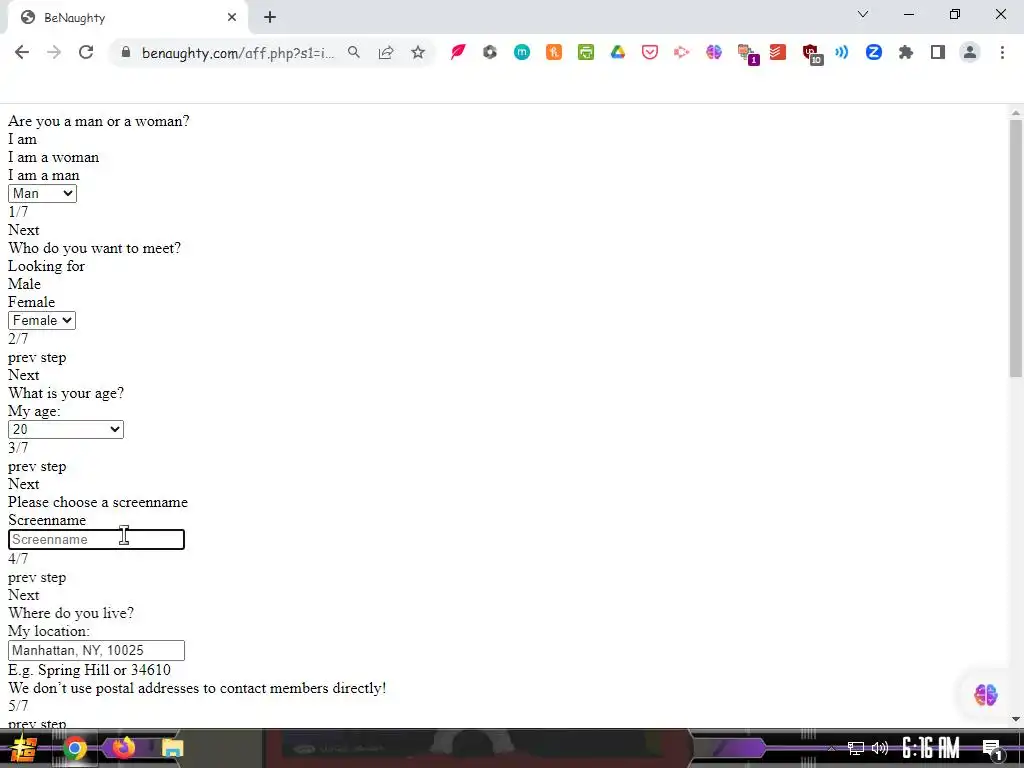Click prev step under 3/7
The image size is (1024, 768).
point(37,466)
